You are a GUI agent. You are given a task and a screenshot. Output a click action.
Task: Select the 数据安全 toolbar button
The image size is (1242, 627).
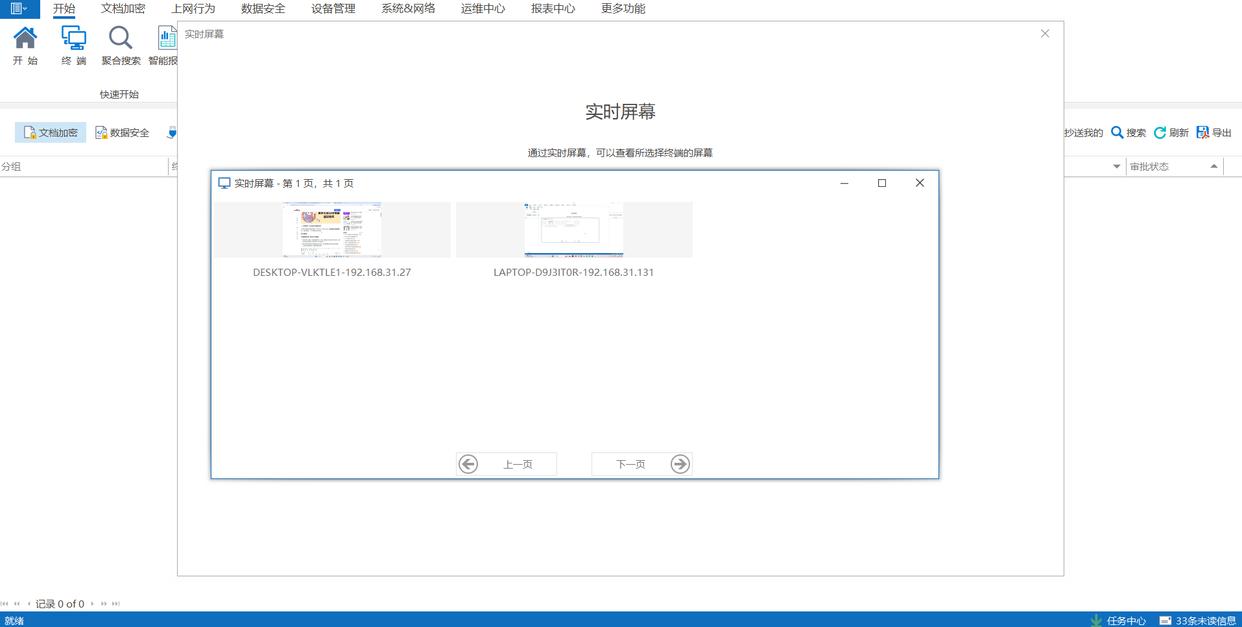tap(122, 133)
